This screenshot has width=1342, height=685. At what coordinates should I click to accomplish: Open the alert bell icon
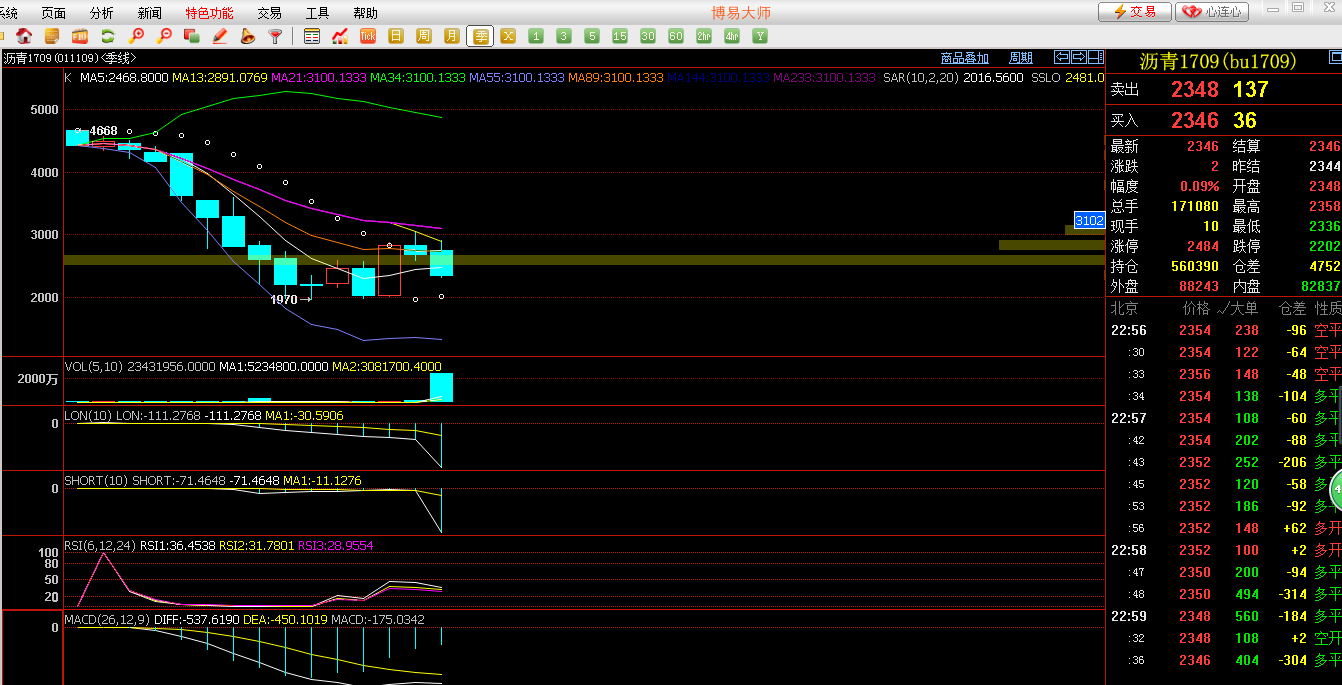[247, 36]
